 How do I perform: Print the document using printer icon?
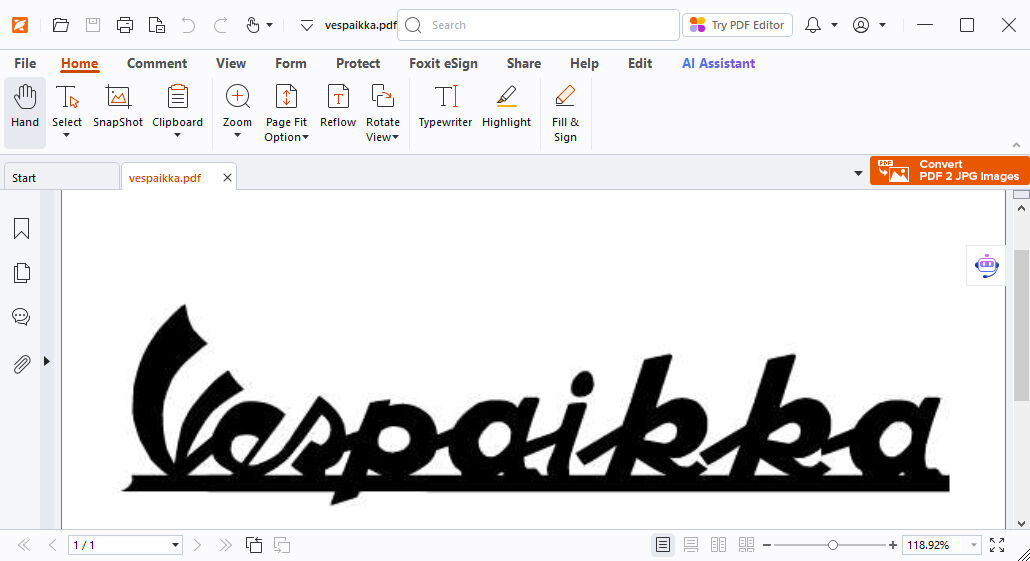tap(125, 25)
